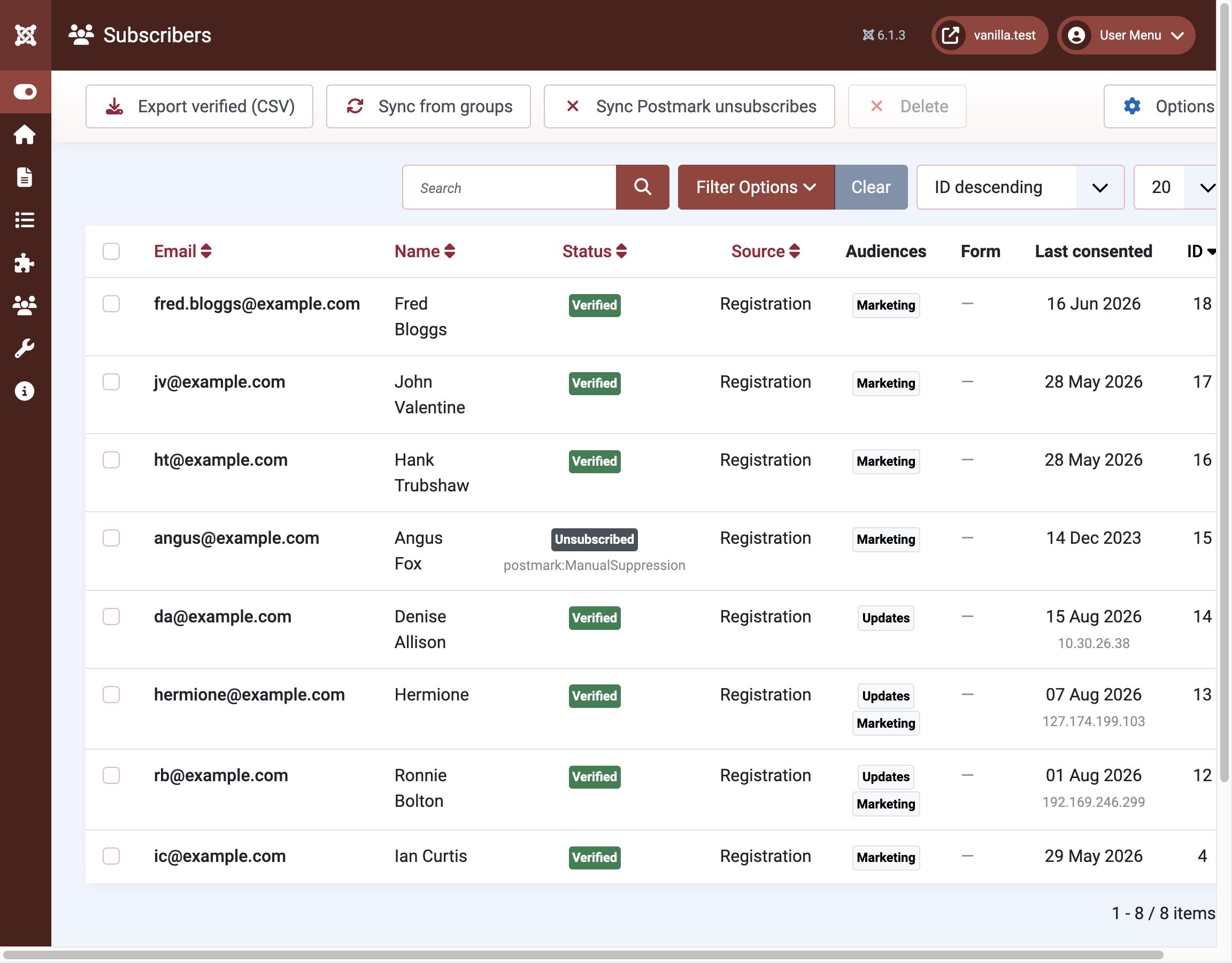Screen dimensions: 1232x963
Task: Click Updates audience badge for da@example.com
Action: coord(885,618)
